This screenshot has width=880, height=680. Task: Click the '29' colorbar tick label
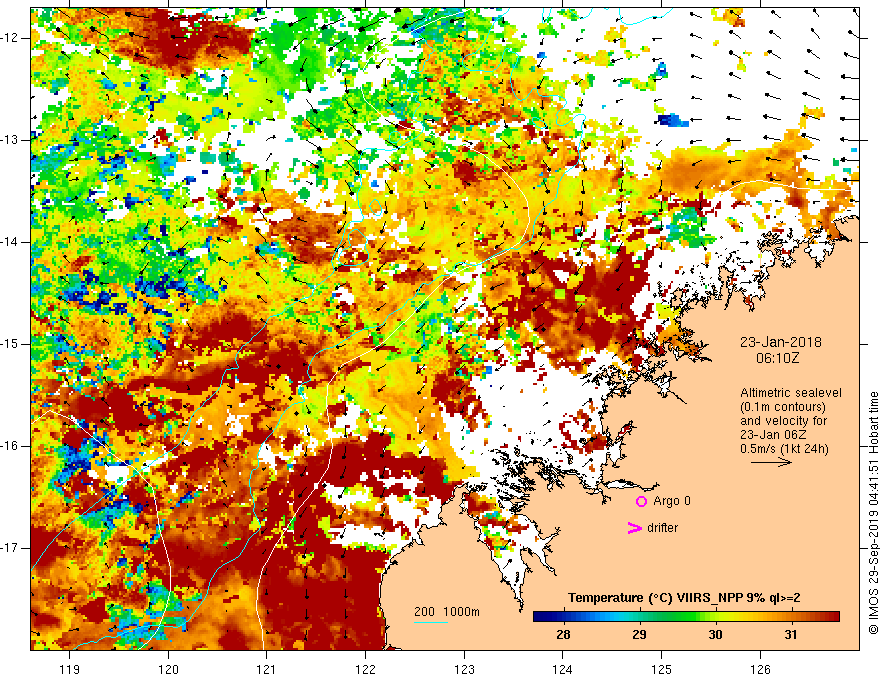click(639, 635)
